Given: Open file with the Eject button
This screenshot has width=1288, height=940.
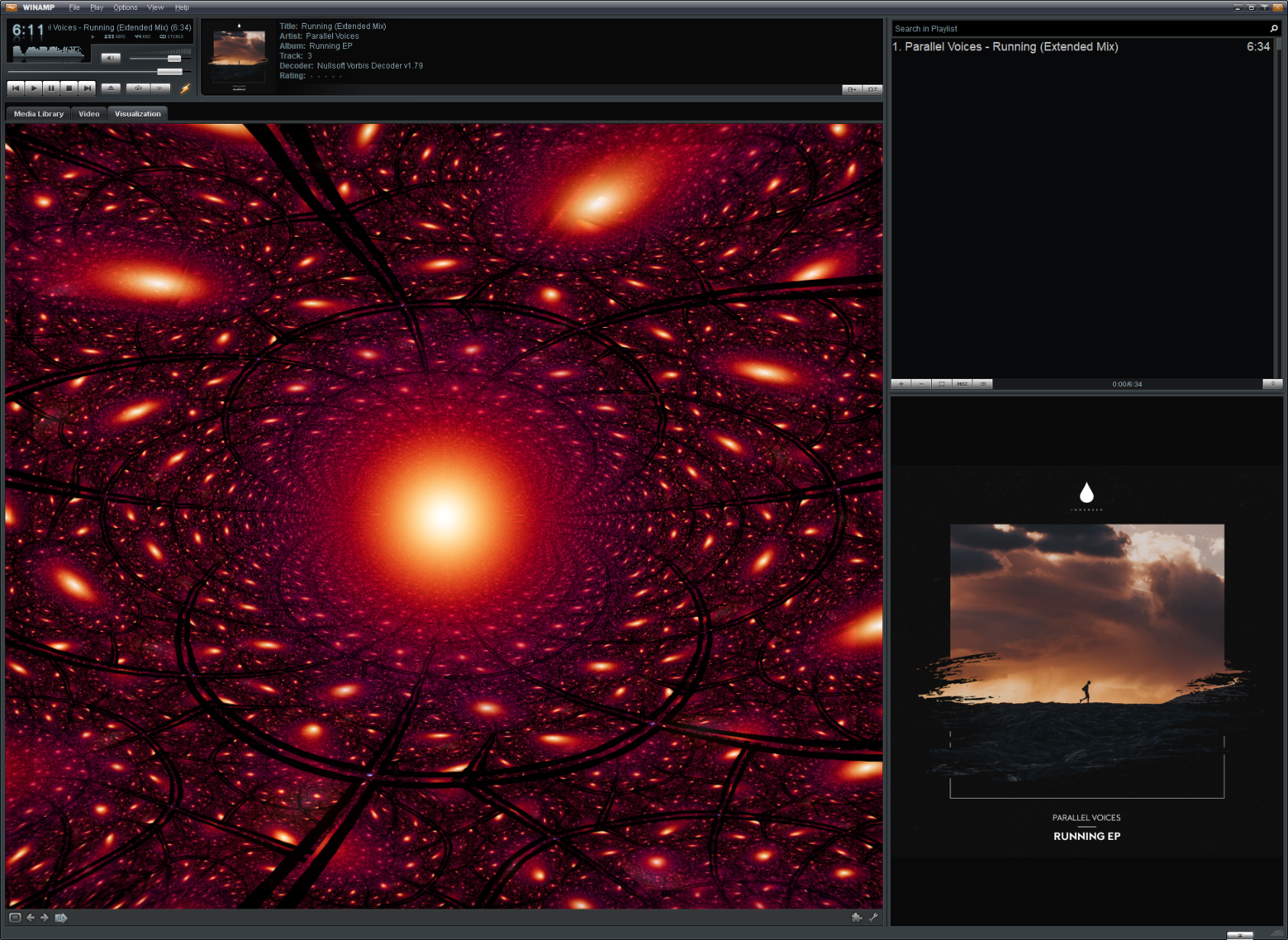Looking at the screenshot, I should 111,88.
